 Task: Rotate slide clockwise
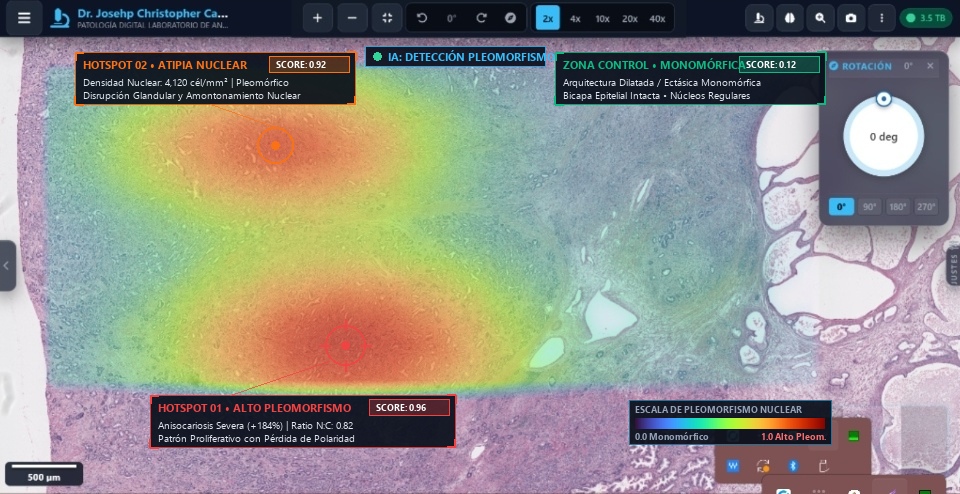point(481,18)
